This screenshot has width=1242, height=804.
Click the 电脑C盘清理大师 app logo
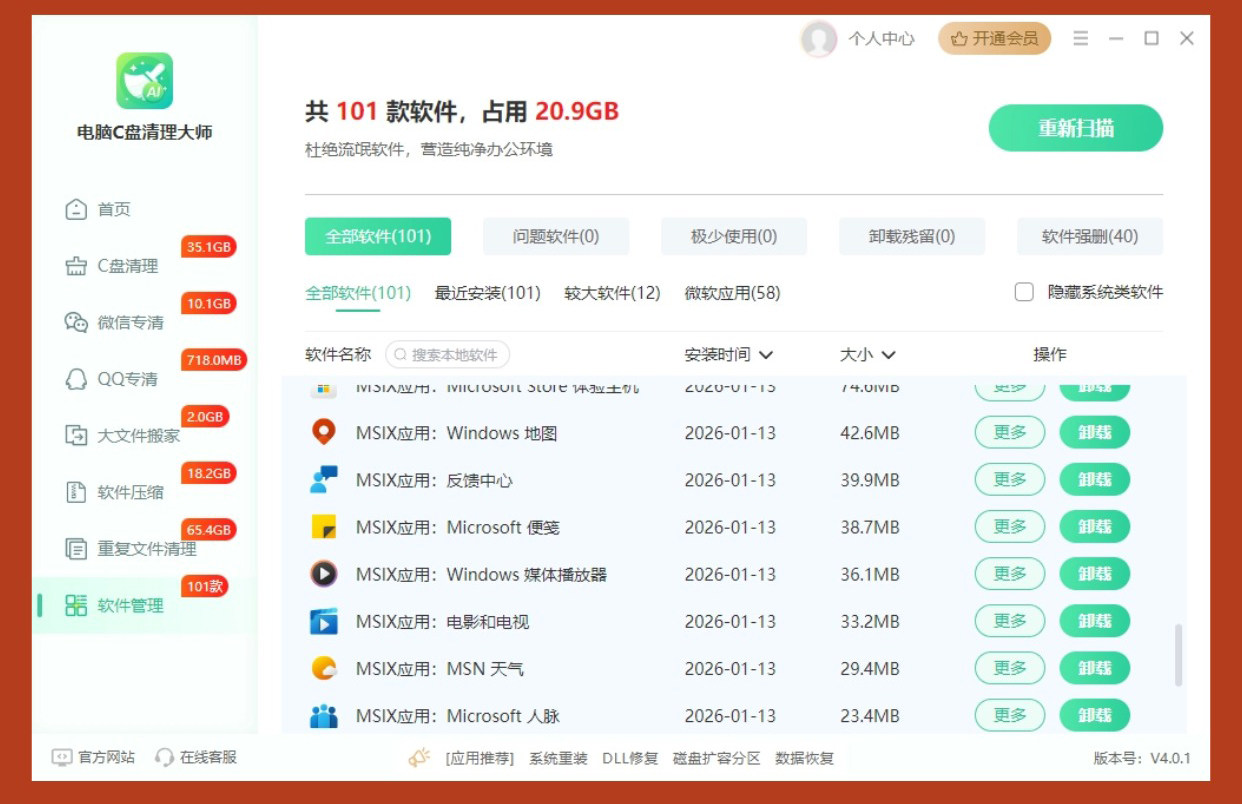point(144,81)
